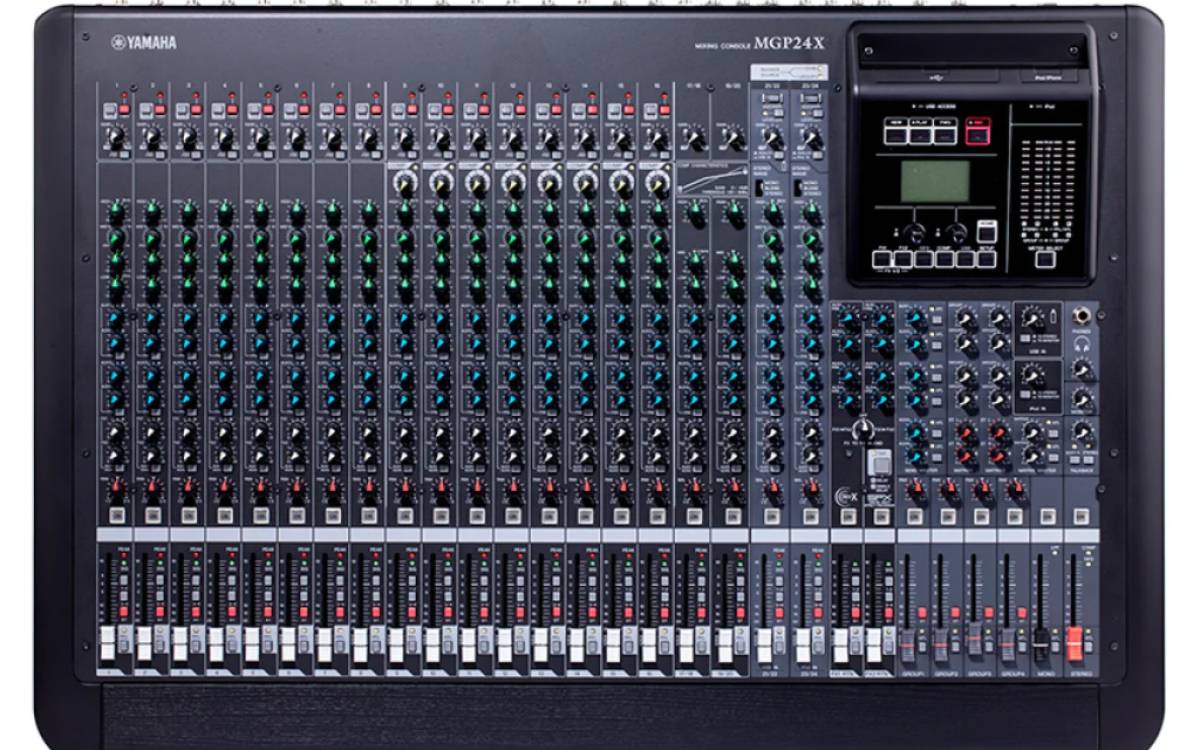Push the FX2 button below the LCD

click(903, 258)
